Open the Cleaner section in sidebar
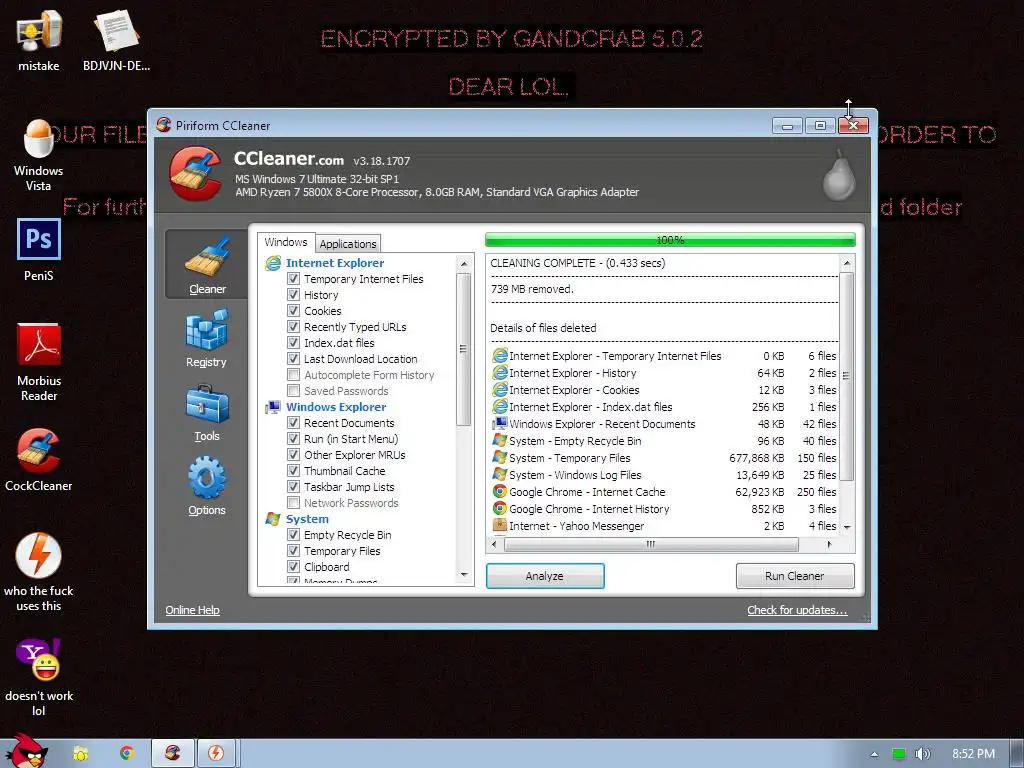The width and height of the screenshot is (1024, 768). point(206,264)
